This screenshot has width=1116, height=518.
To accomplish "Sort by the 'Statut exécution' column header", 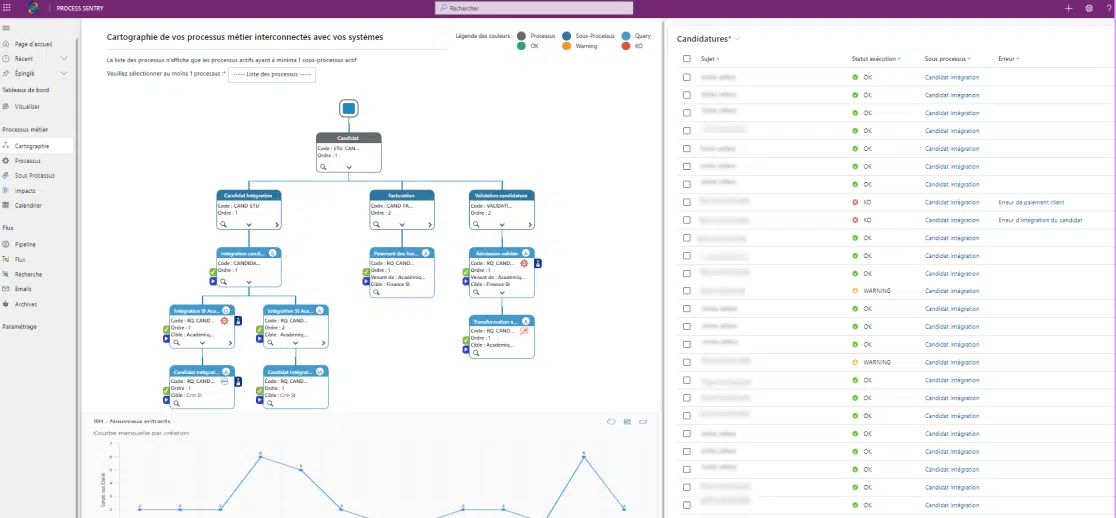I will tap(875, 59).
